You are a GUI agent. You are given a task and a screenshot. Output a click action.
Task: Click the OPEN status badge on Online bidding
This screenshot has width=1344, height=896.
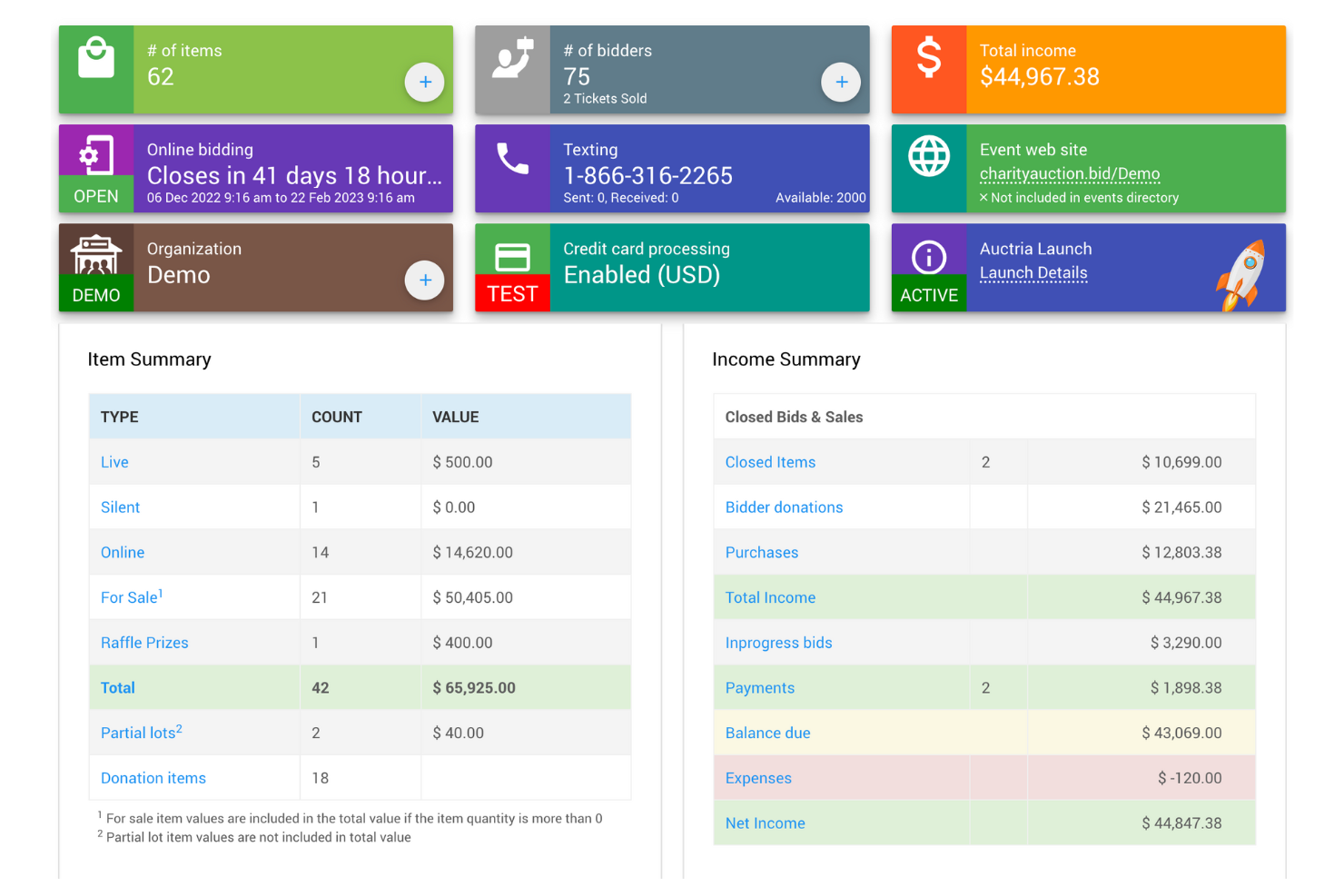[95, 196]
